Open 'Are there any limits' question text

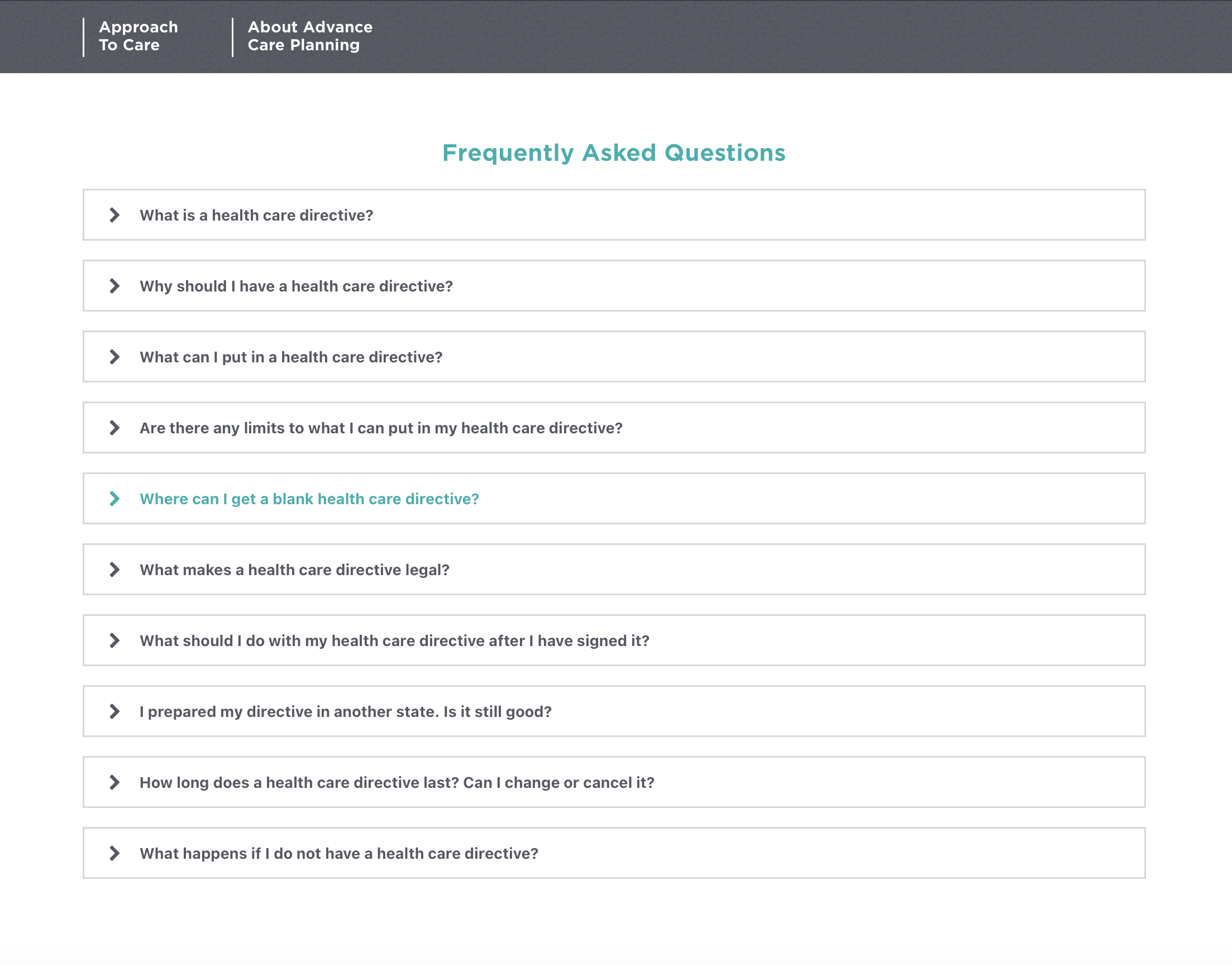381,428
